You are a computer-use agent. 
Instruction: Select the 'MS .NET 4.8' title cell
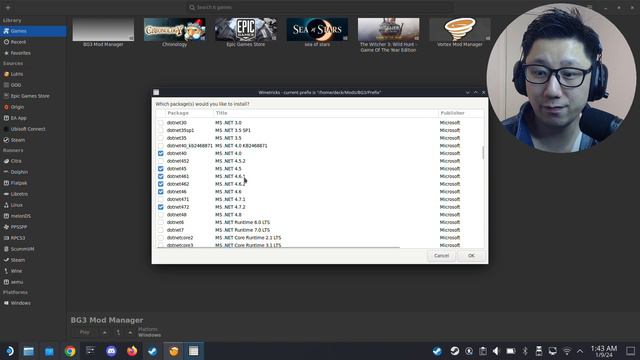coord(228,215)
